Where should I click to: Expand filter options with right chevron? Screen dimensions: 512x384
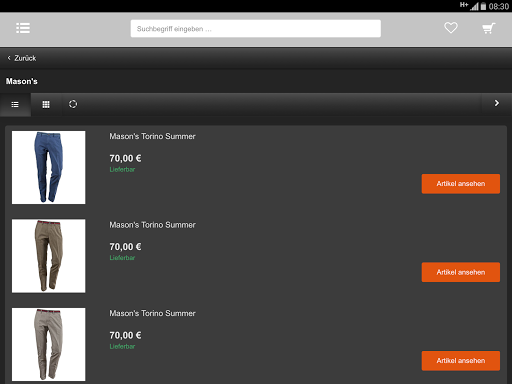pos(497,103)
